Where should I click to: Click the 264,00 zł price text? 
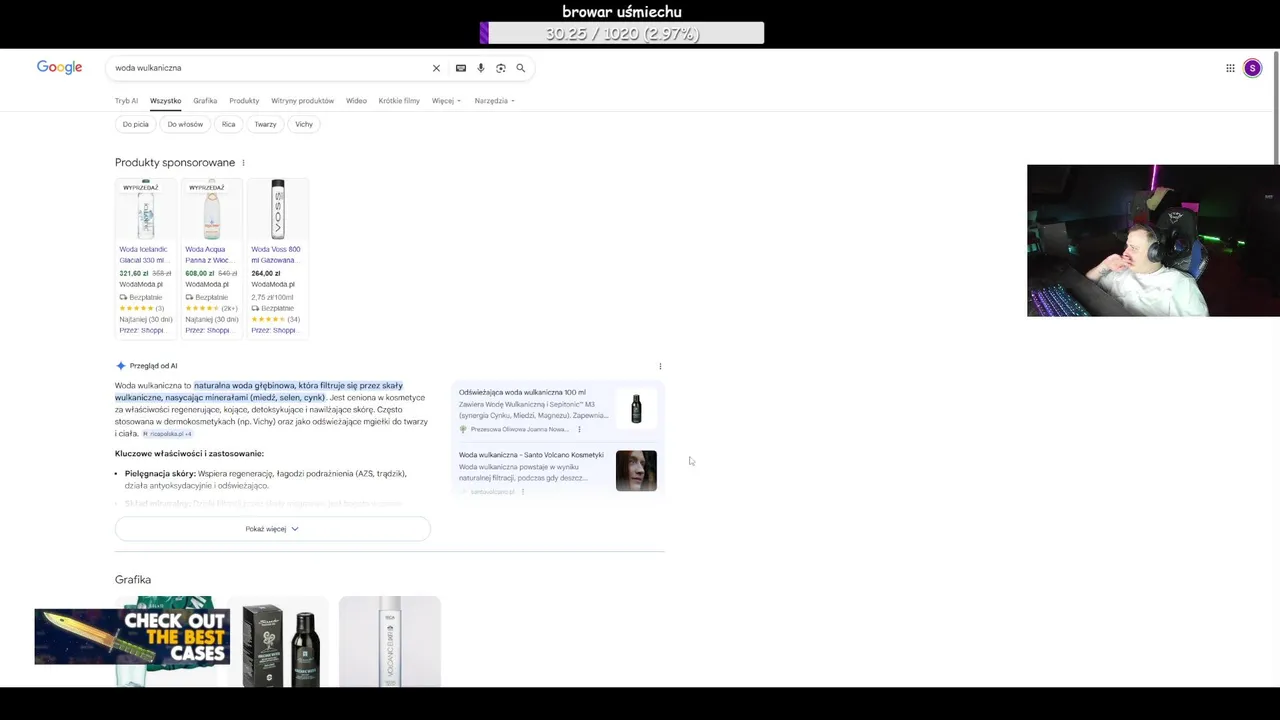click(265, 273)
